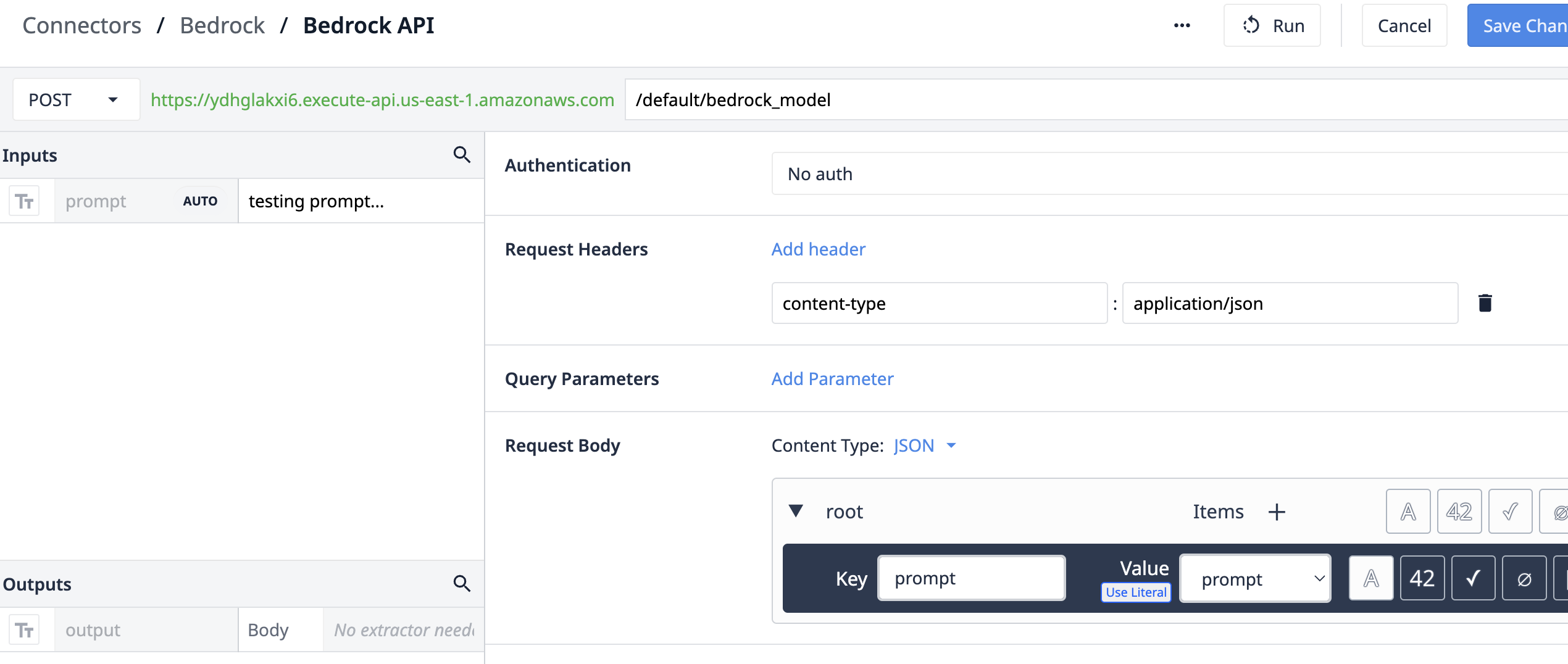1568x664 pixels.
Task: Add an item with the plus icon
Action: coord(1277,512)
